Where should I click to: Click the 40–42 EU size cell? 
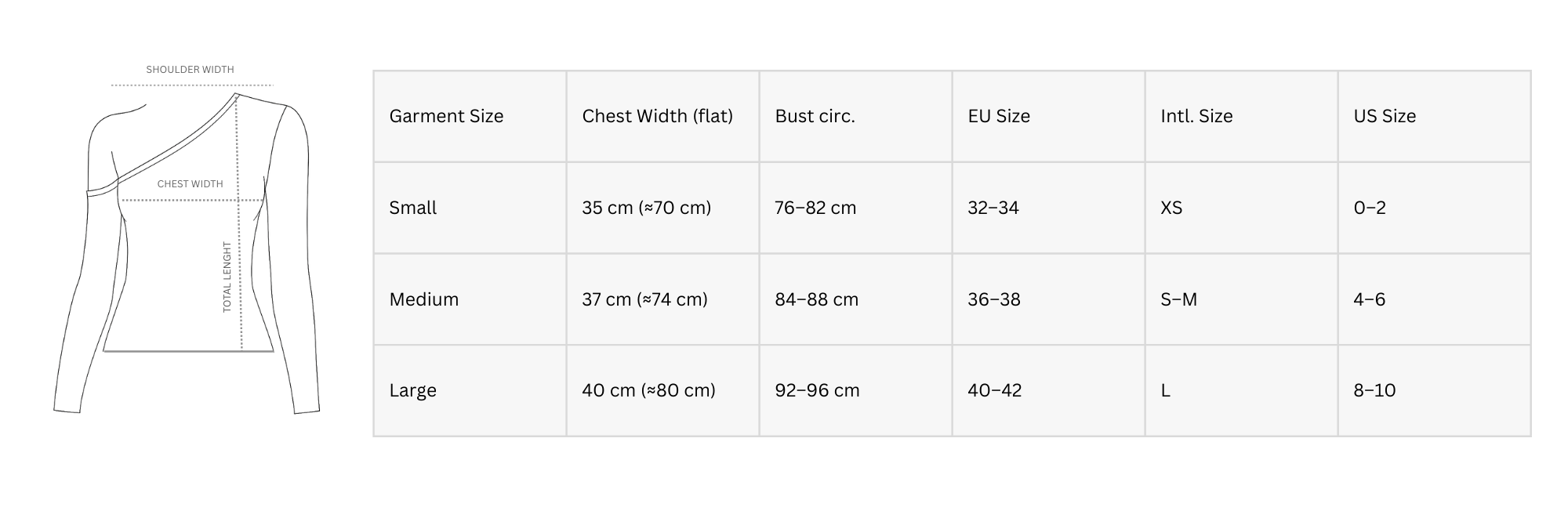(x=994, y=390)
